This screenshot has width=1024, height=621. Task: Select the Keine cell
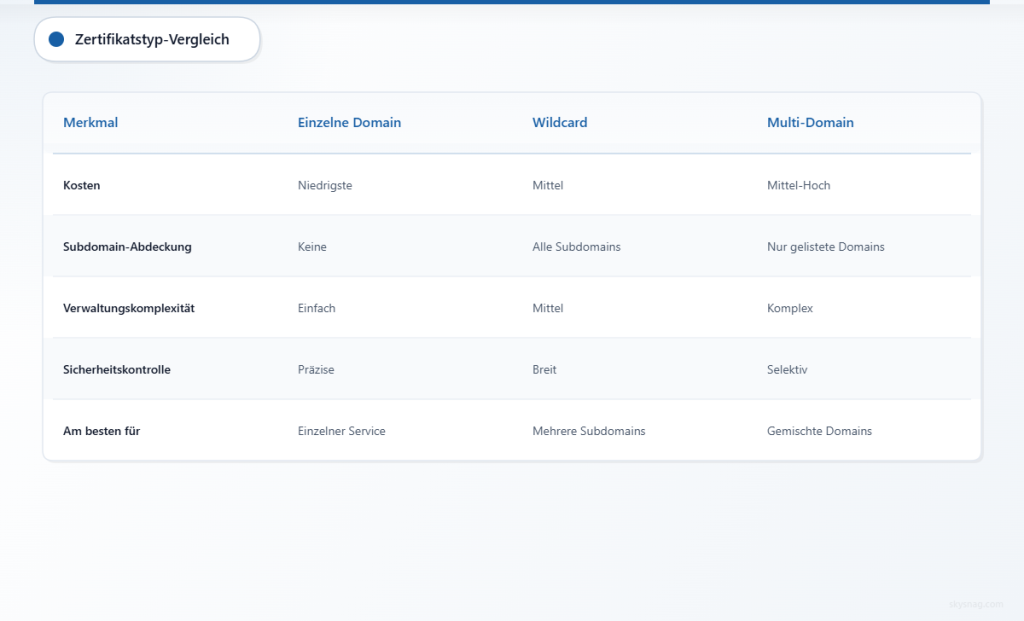coord(312,247)
